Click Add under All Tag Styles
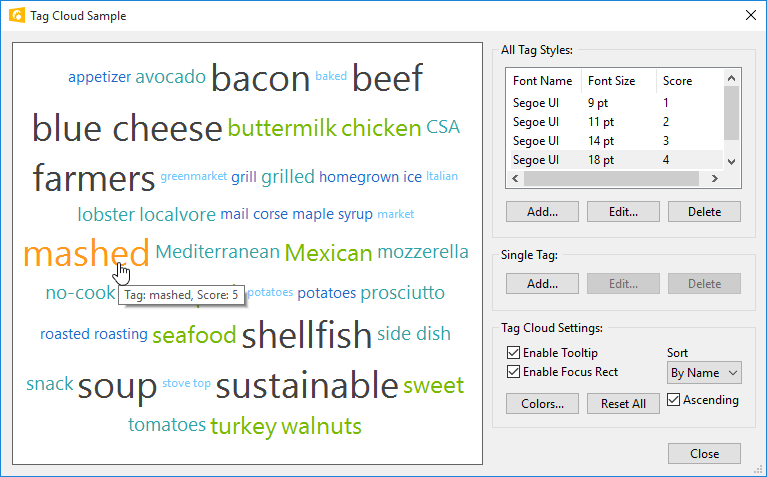This screenshot has width=767, height=477. (542, 212)
